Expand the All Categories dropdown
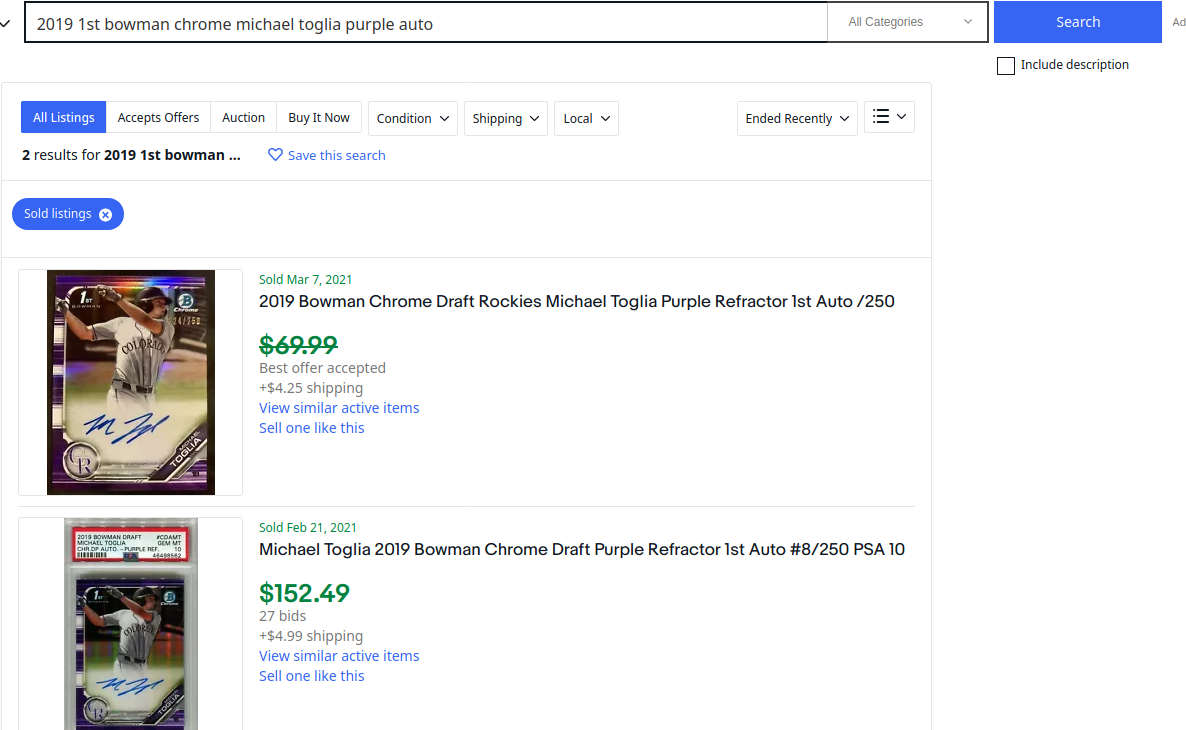The height and width of the screenshot is (730, 1186). pos(909,22)
